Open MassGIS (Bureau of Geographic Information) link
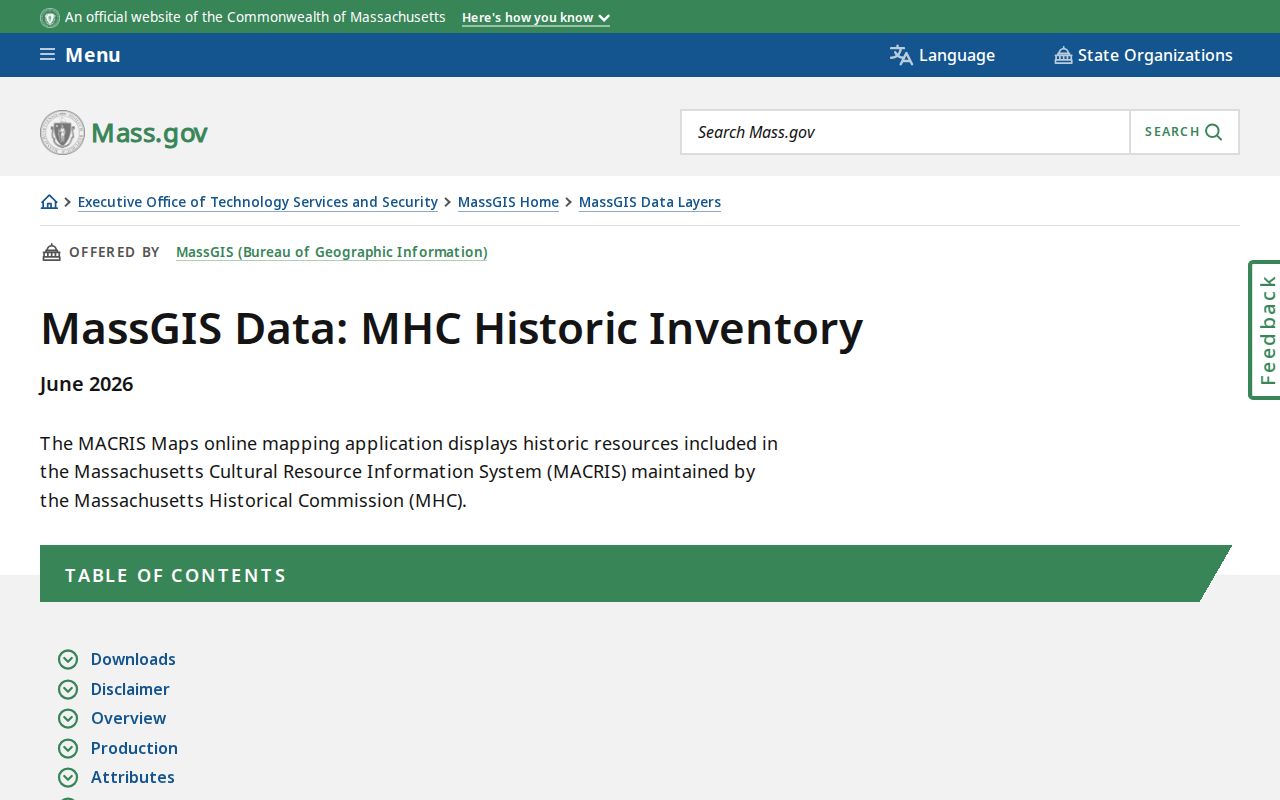This screenshot has height=800, width=1280. click(x=332, y=252)
